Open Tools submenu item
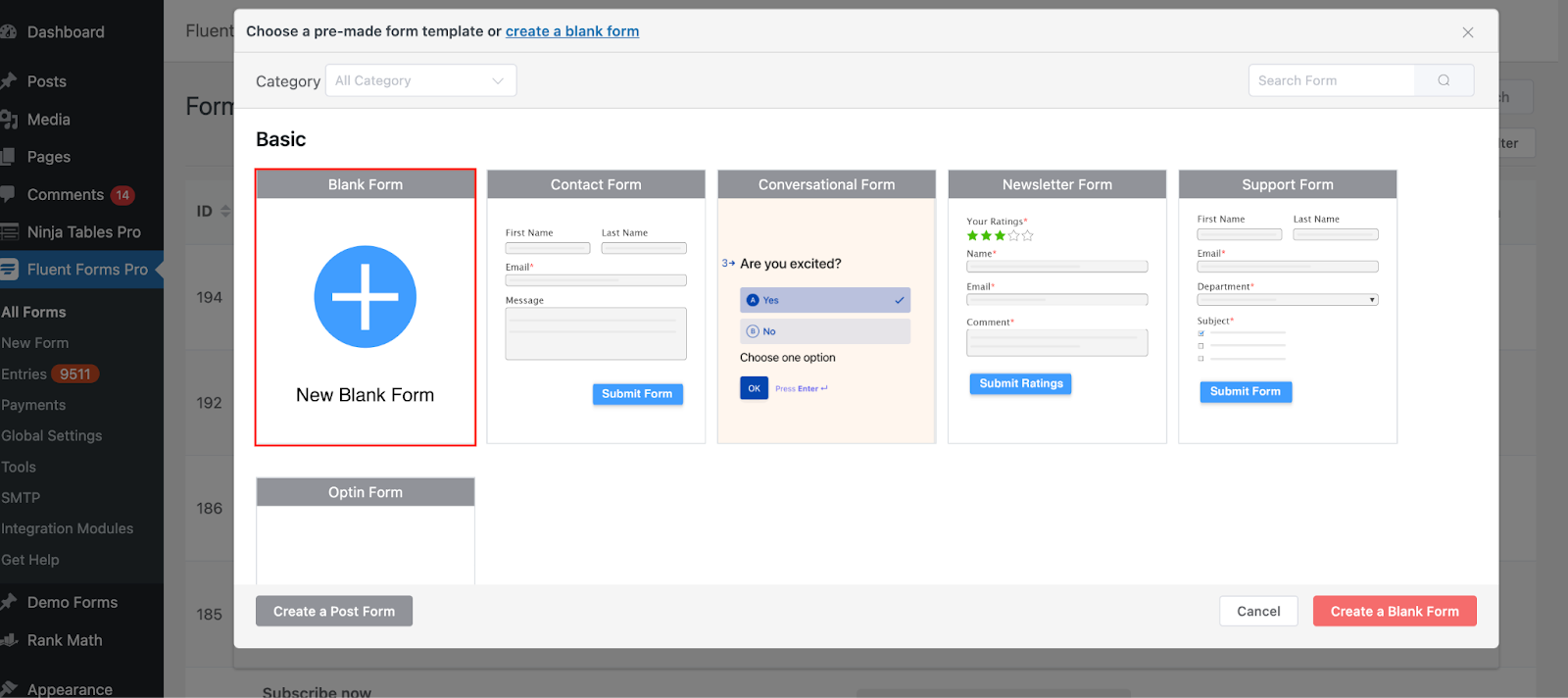This screenshot has width=1568, height=698. [19, 468]
